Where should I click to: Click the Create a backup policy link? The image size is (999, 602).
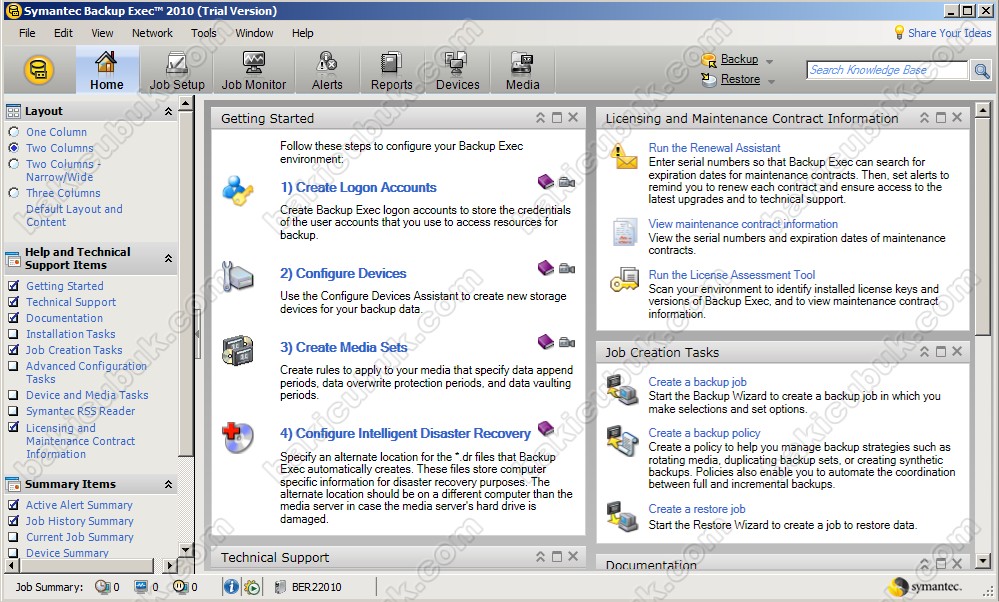[x=704, y=433]
